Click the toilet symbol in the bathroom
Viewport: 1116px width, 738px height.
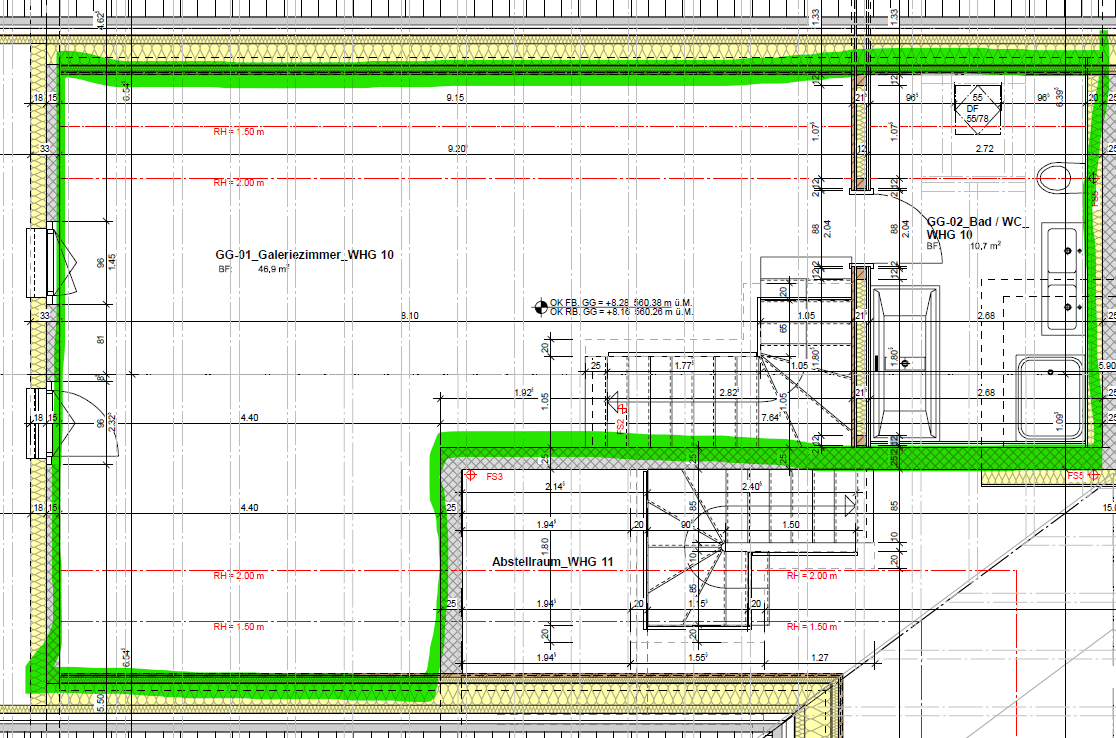(x=1056, y=180)
